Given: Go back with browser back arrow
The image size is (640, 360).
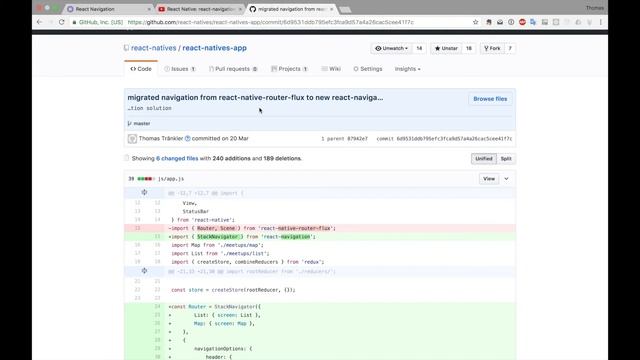Looking at the screenshot, I should (40, 22).
